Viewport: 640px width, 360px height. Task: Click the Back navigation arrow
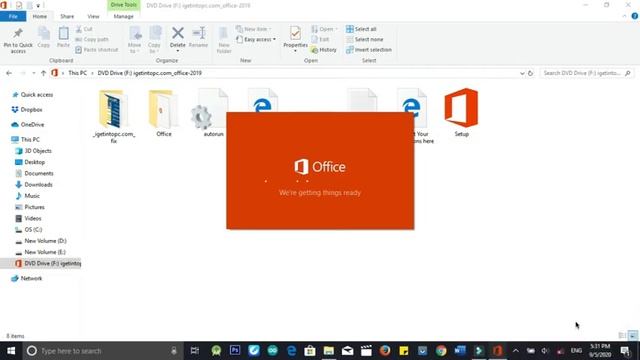pos(9,73)
